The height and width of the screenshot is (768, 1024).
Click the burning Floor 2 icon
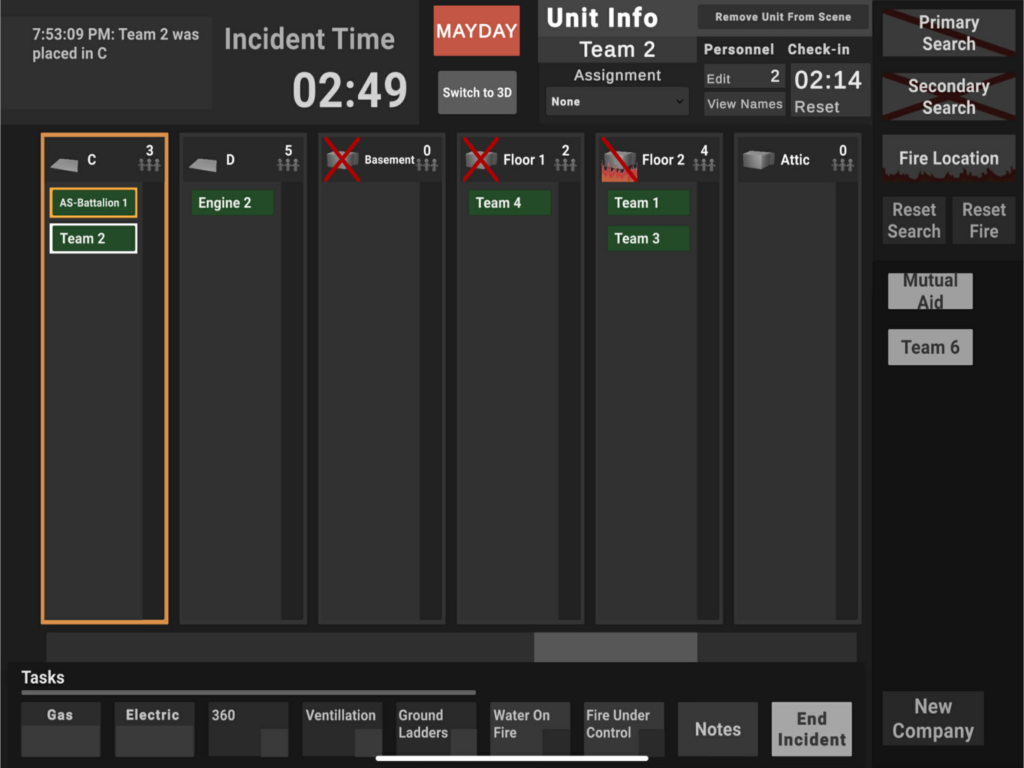(619, 161)
